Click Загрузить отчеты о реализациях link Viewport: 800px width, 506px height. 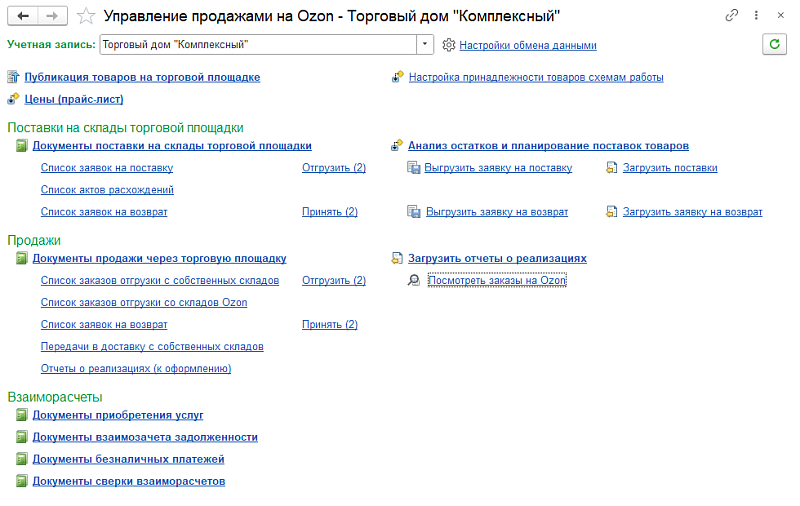point(497,259)
